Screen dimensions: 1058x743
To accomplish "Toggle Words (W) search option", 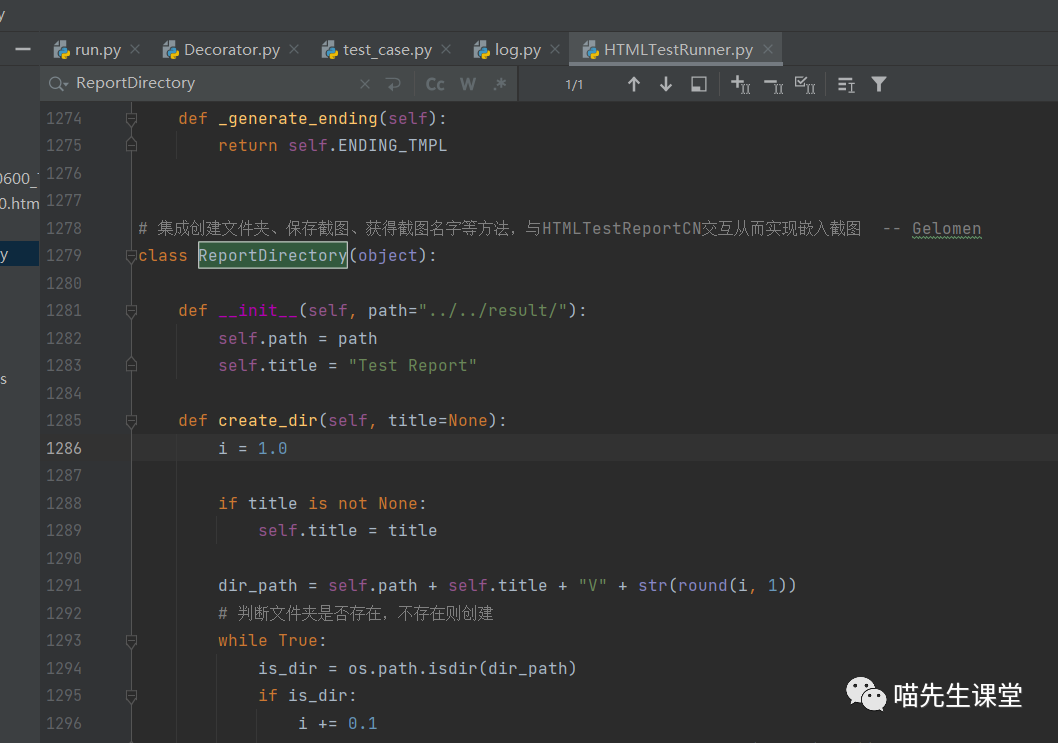I will click(468, 84).
